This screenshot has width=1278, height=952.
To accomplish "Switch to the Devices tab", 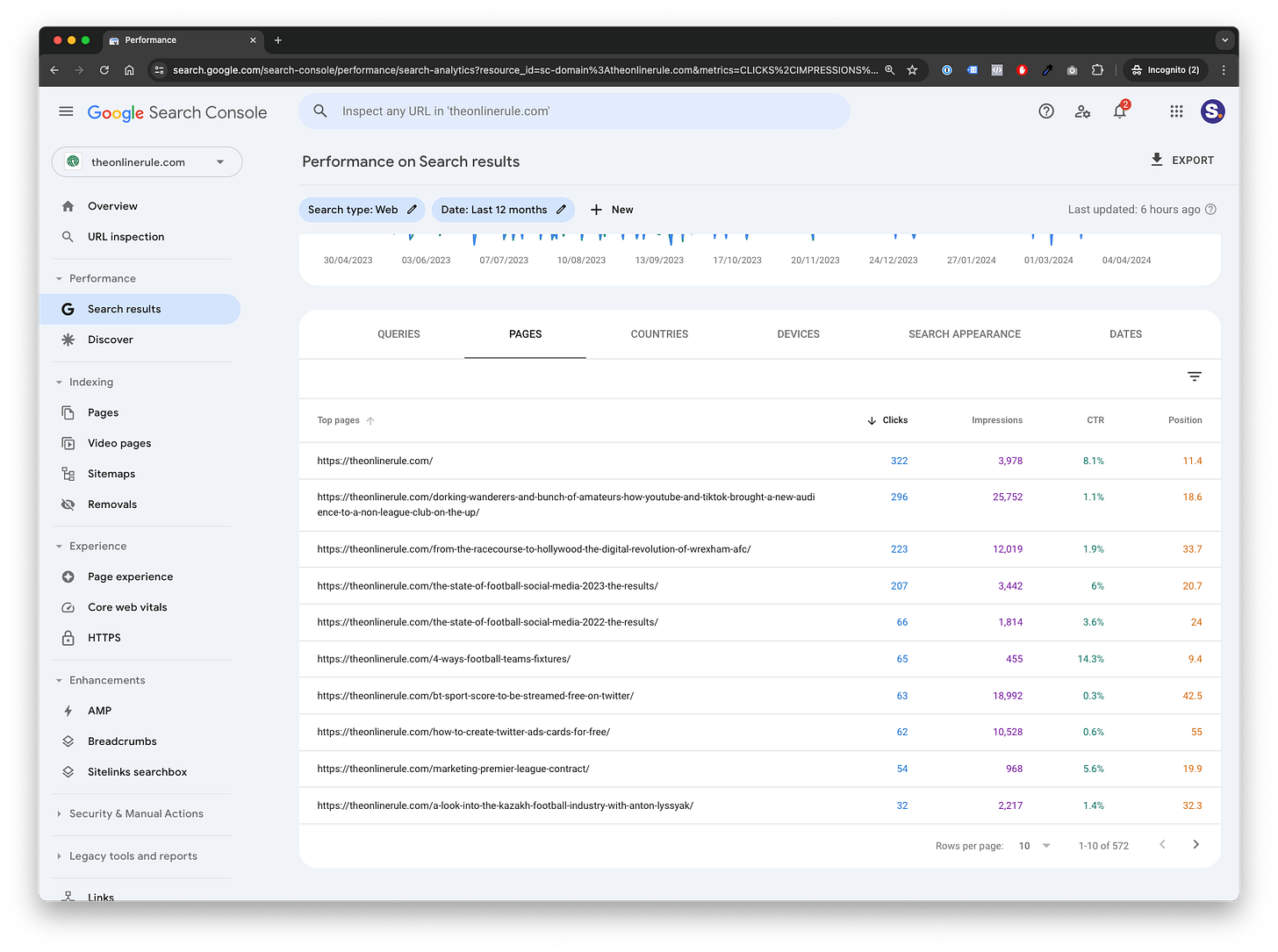I will [x=798, y=334].
